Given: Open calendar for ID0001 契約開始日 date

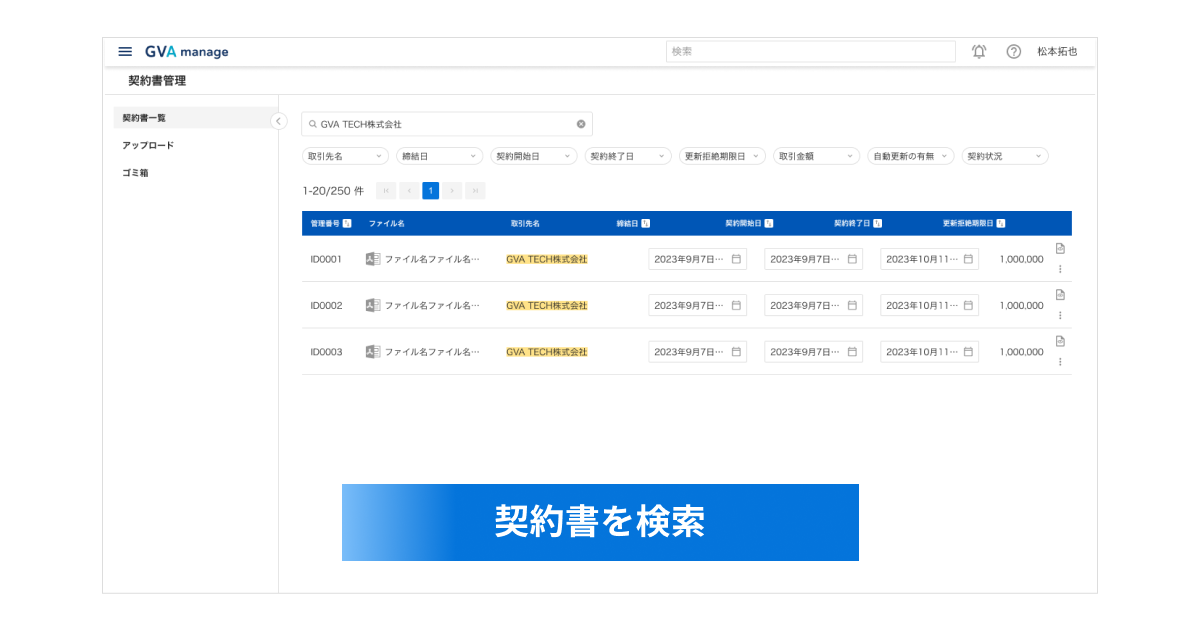Looking at the screenshot, I should pos(852,259).
